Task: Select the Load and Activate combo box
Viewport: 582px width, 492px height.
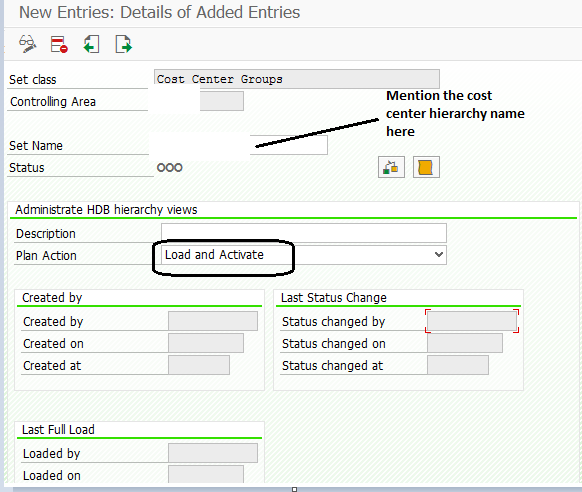Action: pyautogui.click(x=304, y=255)
